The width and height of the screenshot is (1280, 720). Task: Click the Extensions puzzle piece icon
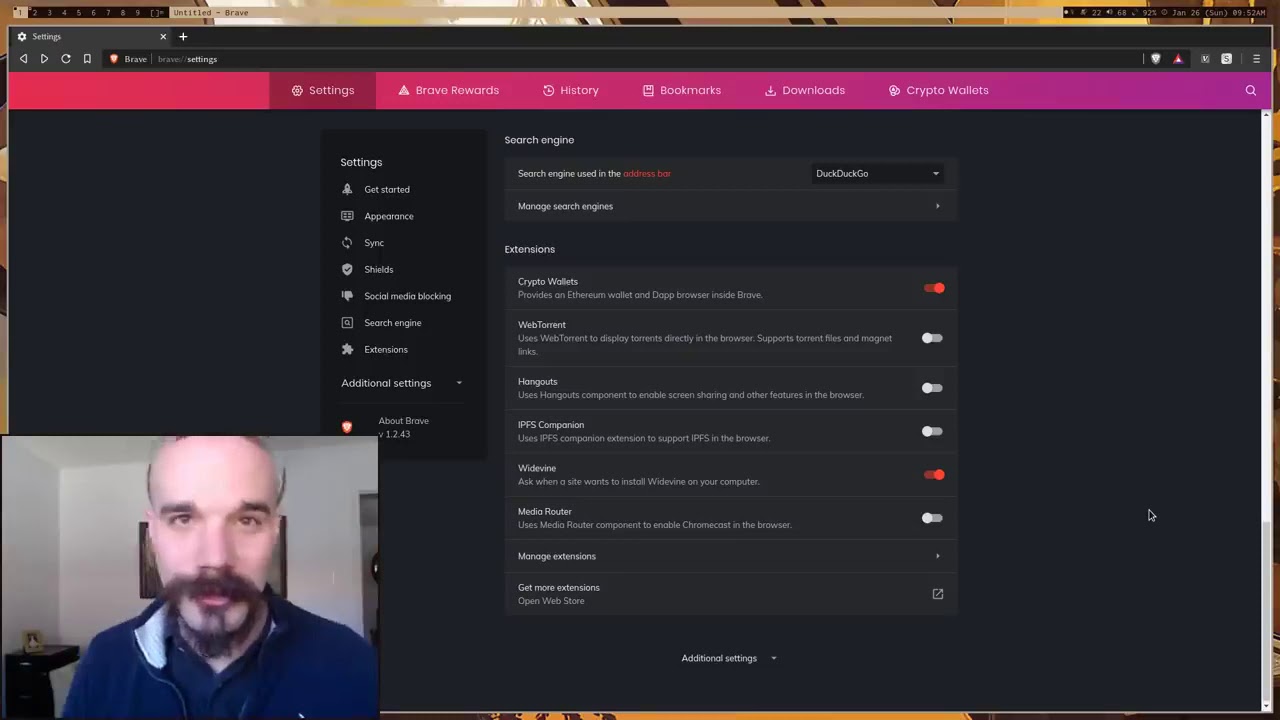tap(347, 349)
